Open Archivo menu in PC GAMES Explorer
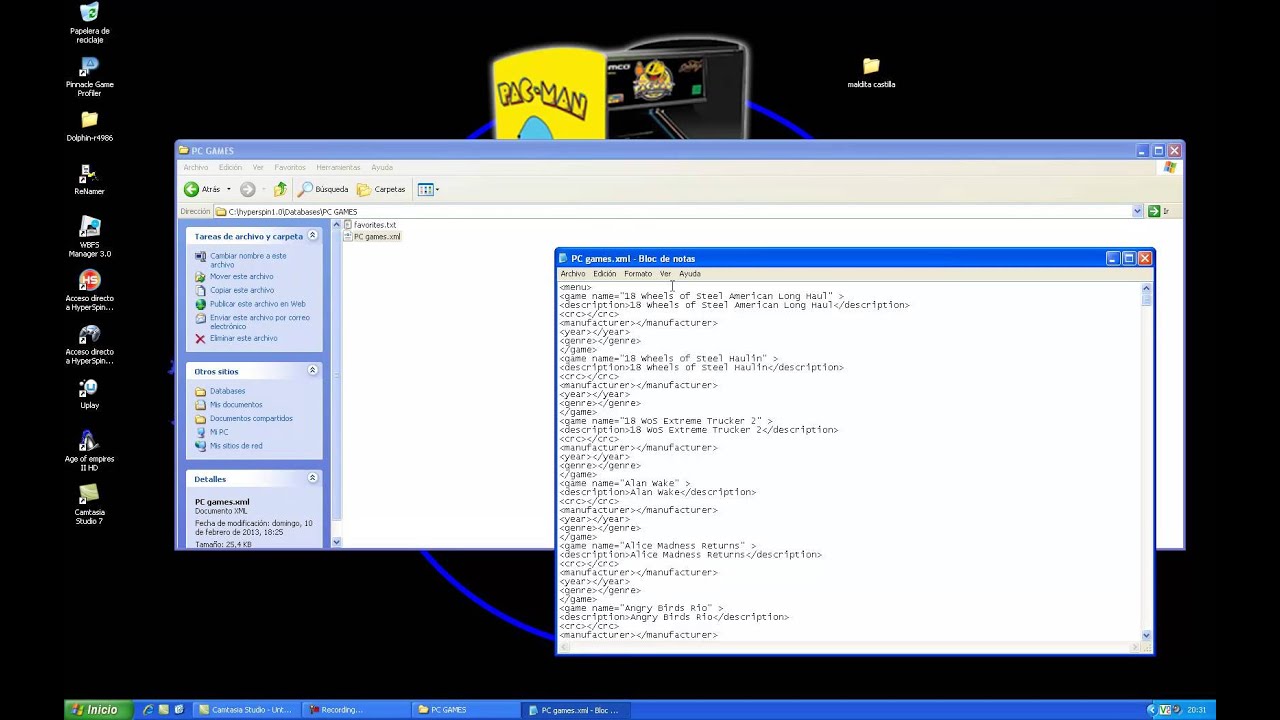This screenshot has height=720, width=1280. (195, 168)
